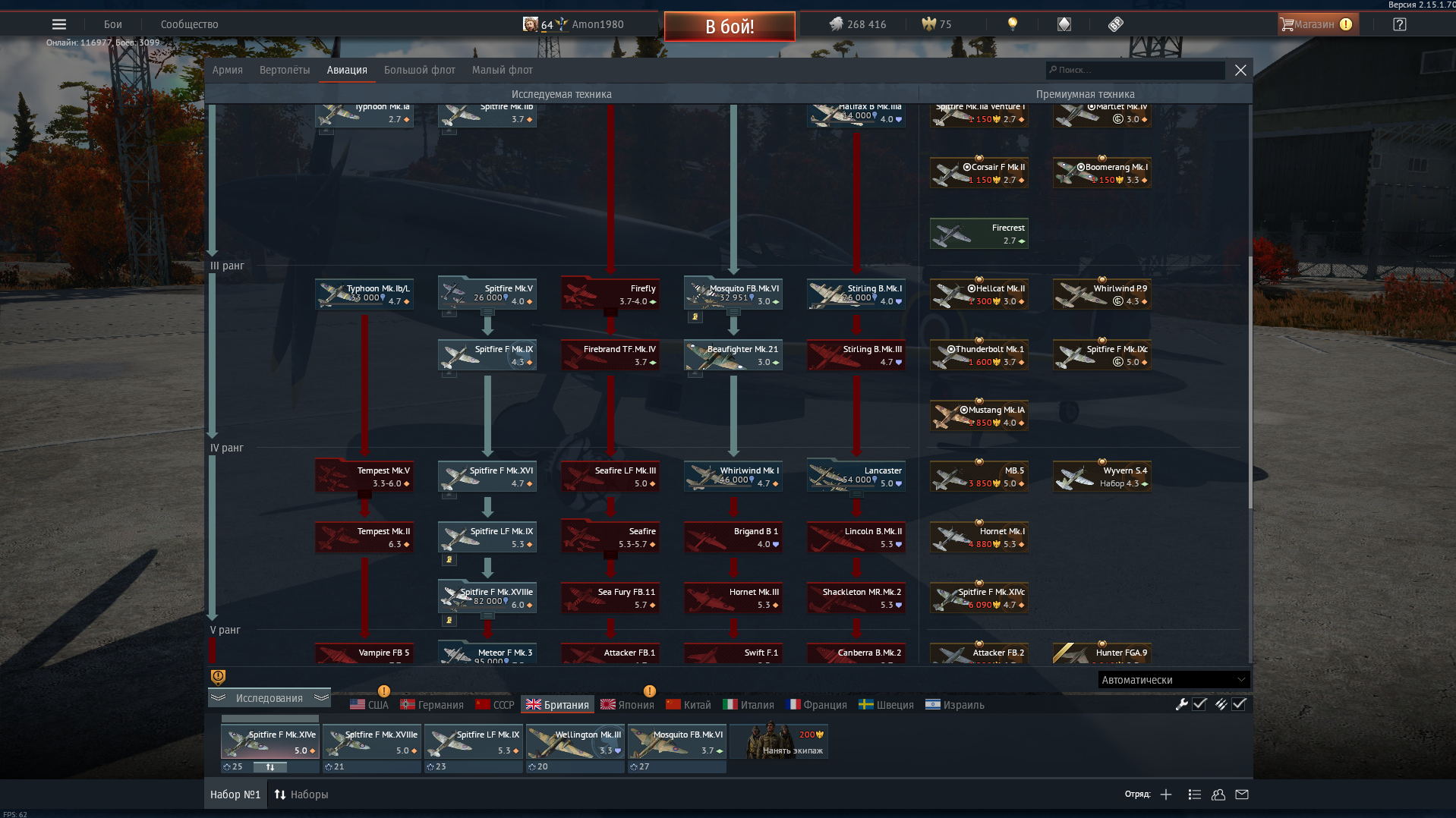1456x818 pixels.
Task: Click the crew level 27 star indicator
Action: pos(639,767)
